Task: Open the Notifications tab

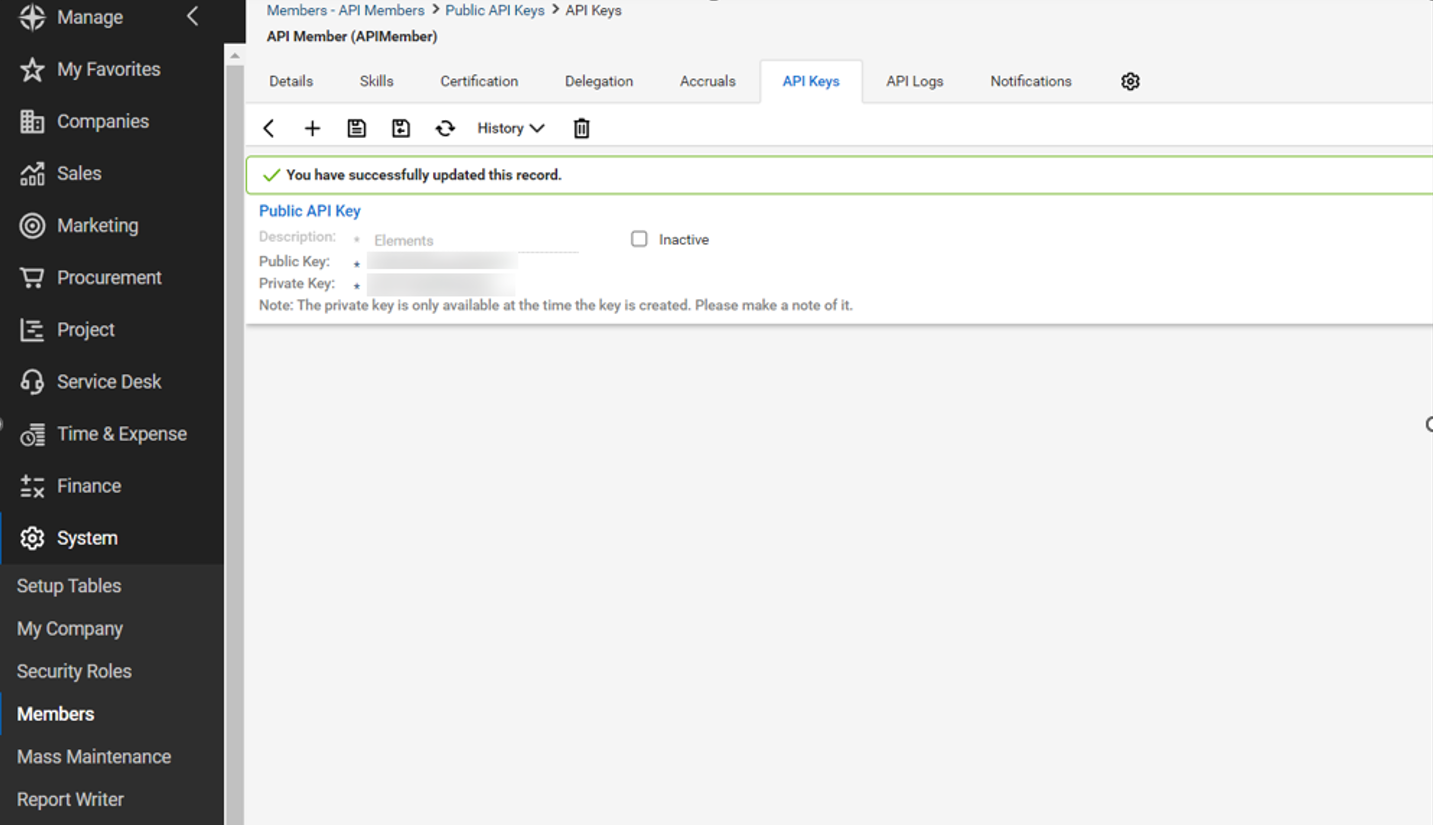Action: click(x=1030, y=82)
